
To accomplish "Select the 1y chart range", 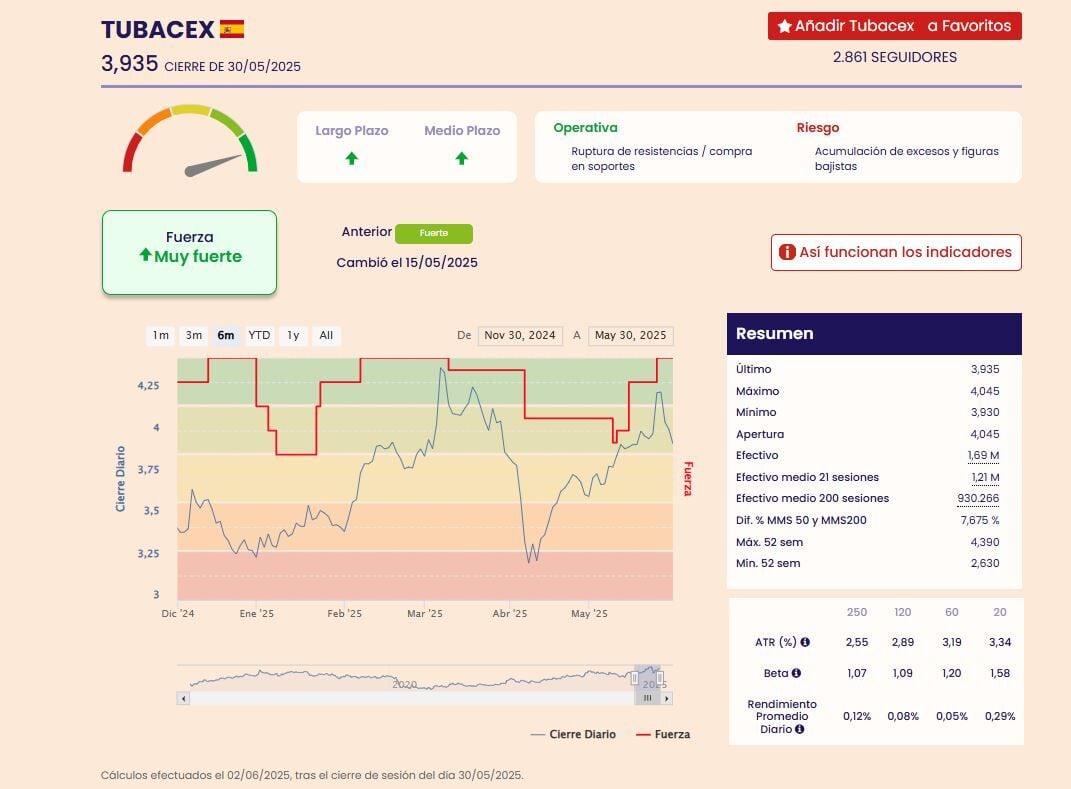I will [x=293, y=335].
